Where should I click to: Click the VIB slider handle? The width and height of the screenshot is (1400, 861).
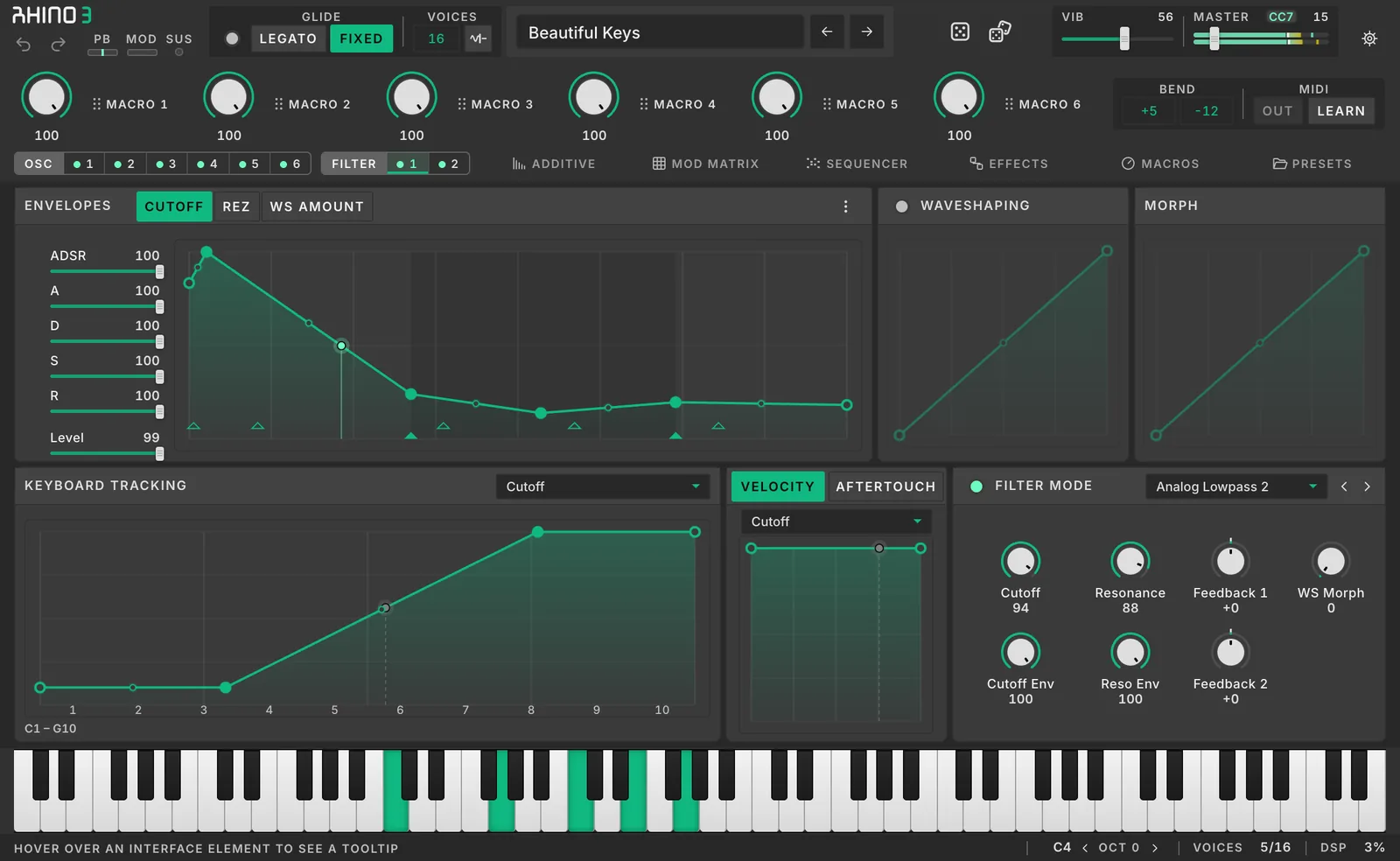click(1124, 38)
